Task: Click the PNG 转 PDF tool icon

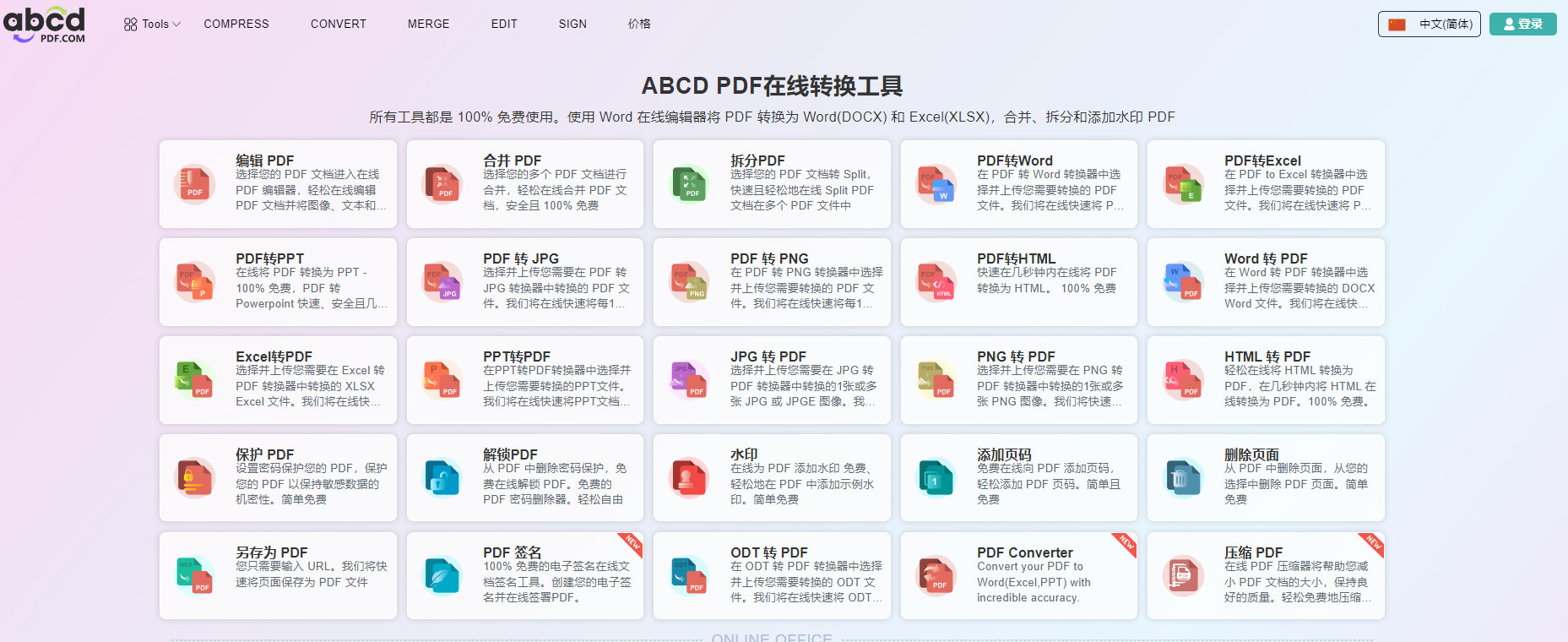Action: point(936,380)
